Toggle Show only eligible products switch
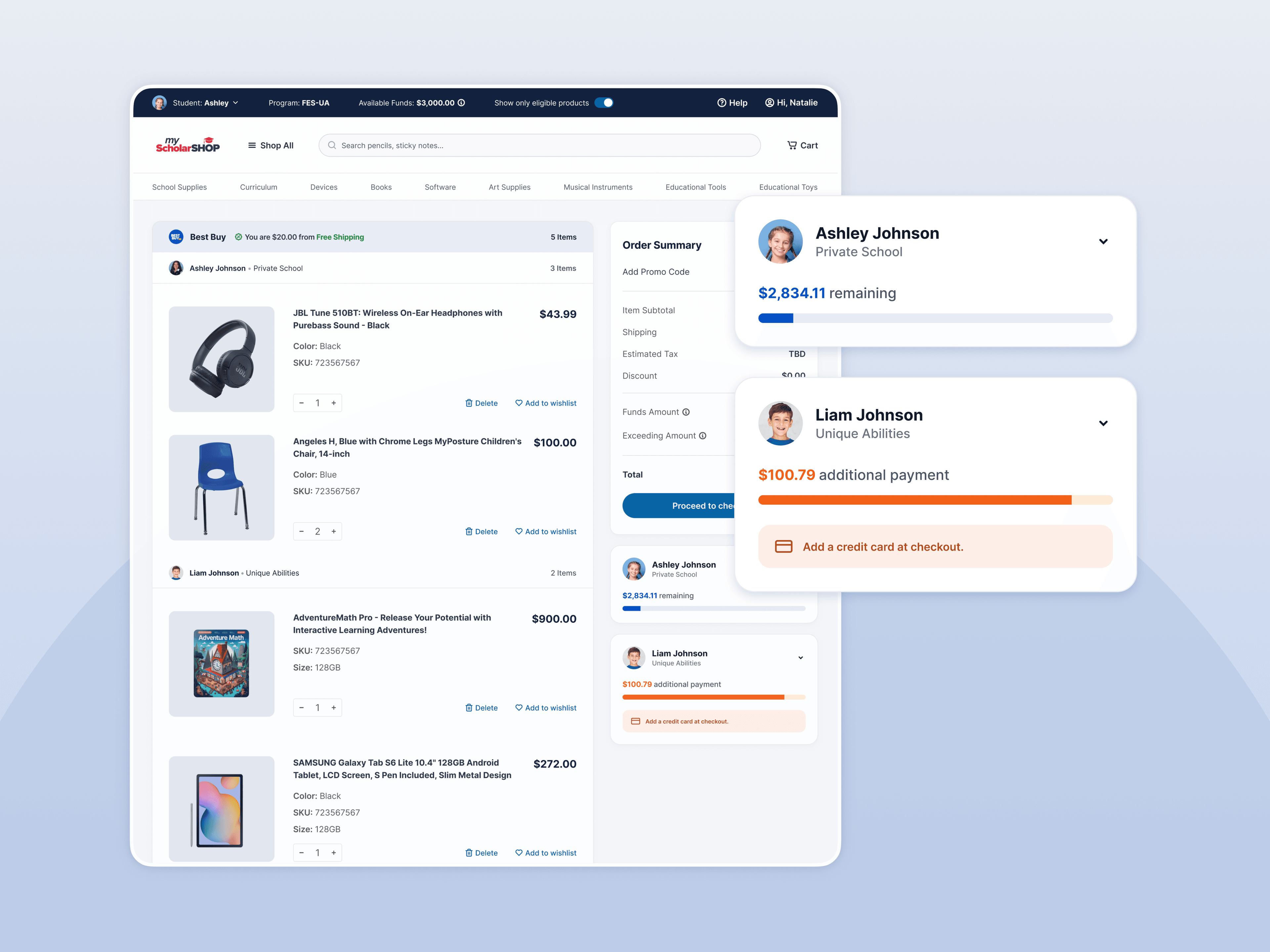1270x952 pixels. (x=604, y=103)
